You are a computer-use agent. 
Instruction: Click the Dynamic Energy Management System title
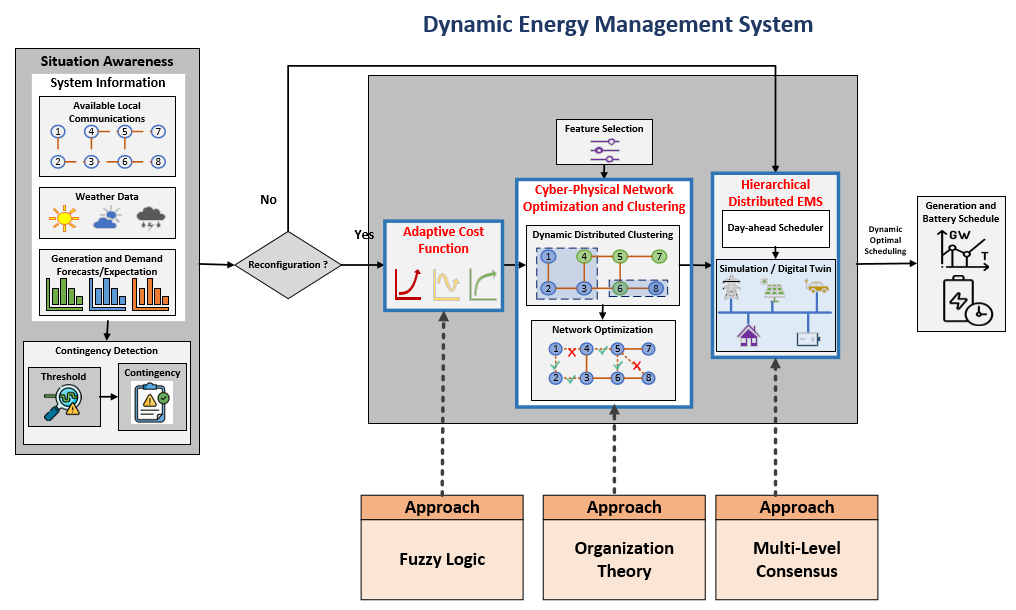click(618, 24)
